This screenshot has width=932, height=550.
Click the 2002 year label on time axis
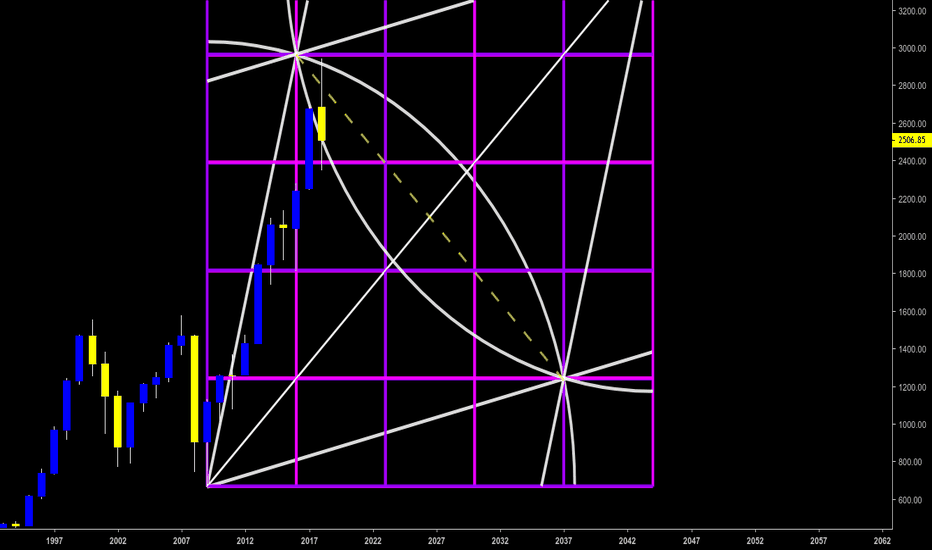118,540
